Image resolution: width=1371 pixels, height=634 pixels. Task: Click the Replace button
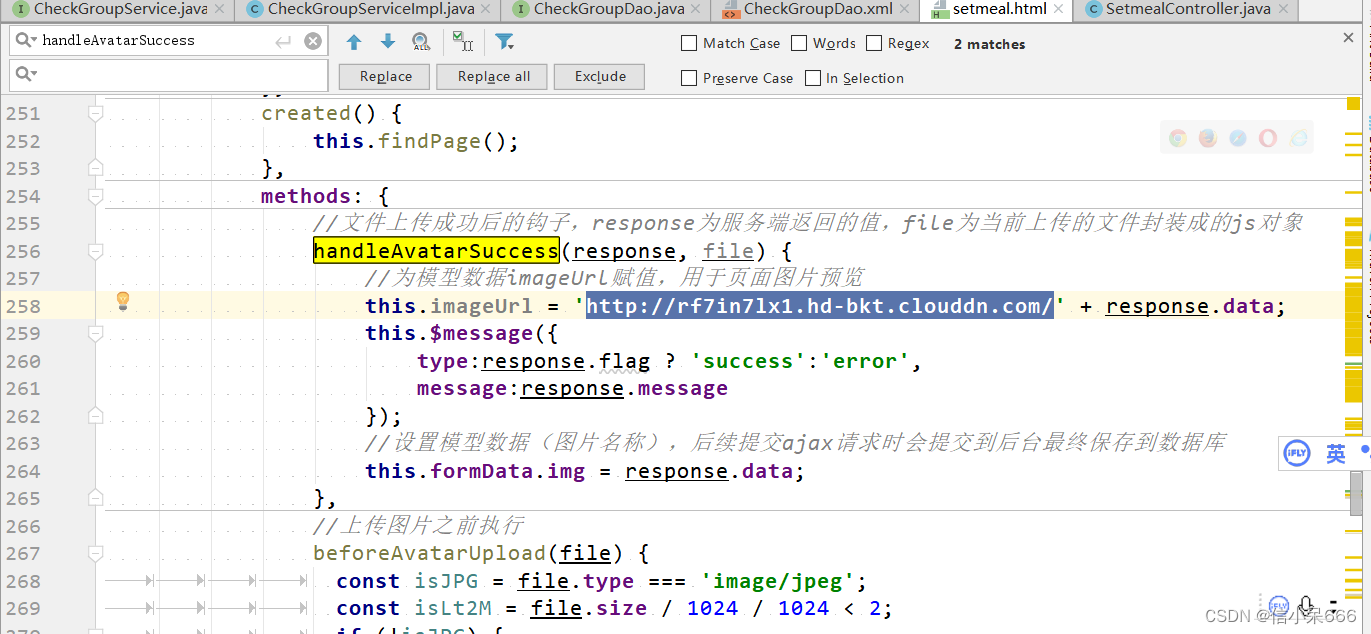(x=385, y=77)
